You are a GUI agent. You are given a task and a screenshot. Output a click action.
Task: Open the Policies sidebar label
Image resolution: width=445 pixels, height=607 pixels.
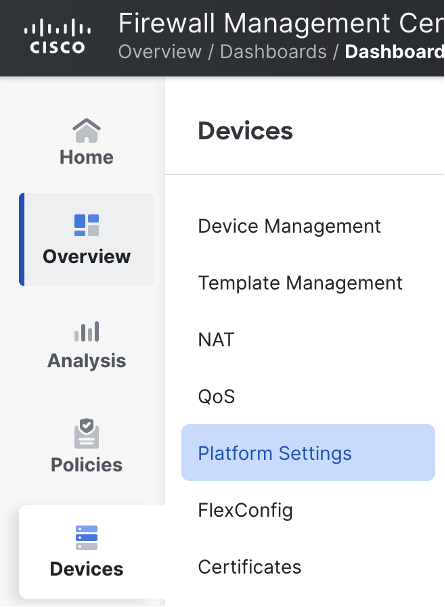[87, 465]
